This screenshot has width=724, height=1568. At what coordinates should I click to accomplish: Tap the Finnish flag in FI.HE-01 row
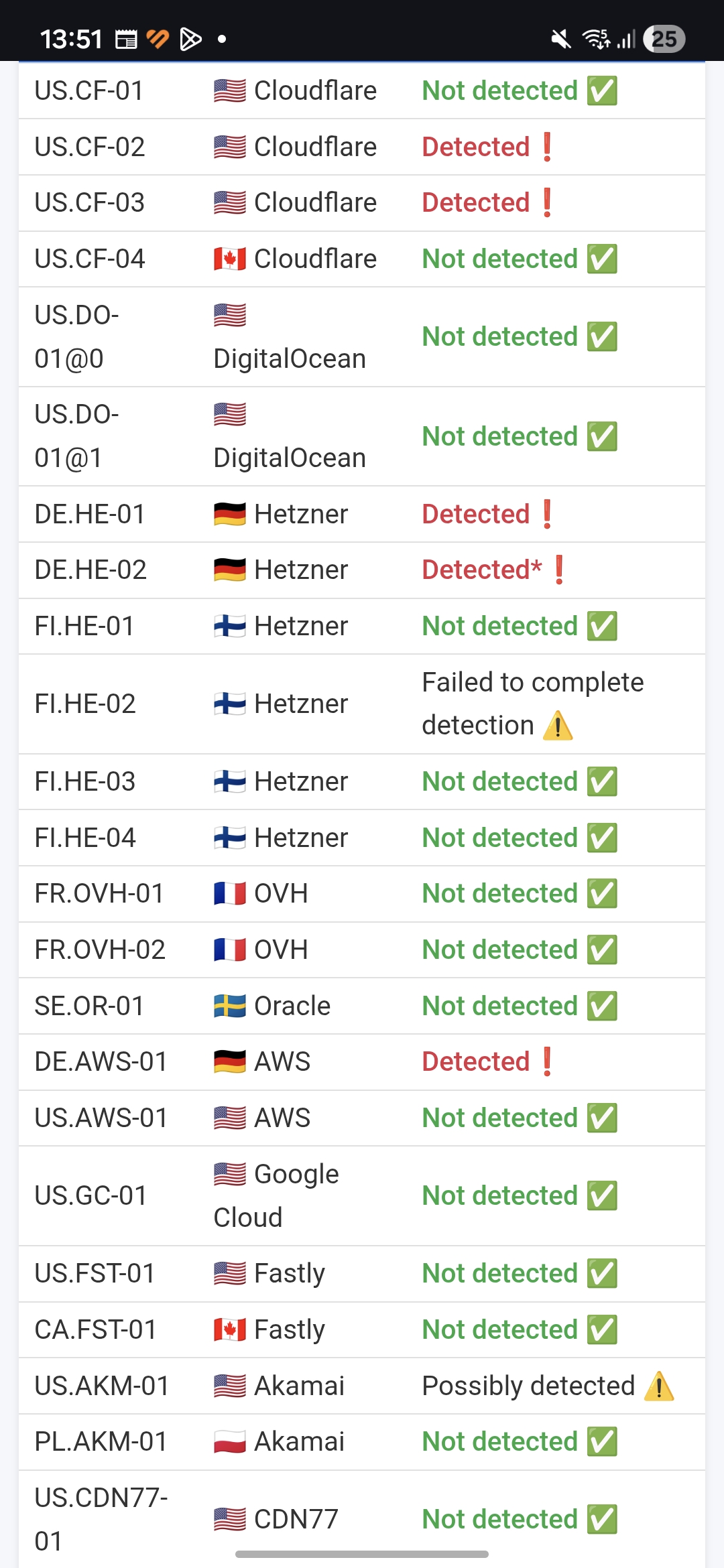[x=230, y=626]
